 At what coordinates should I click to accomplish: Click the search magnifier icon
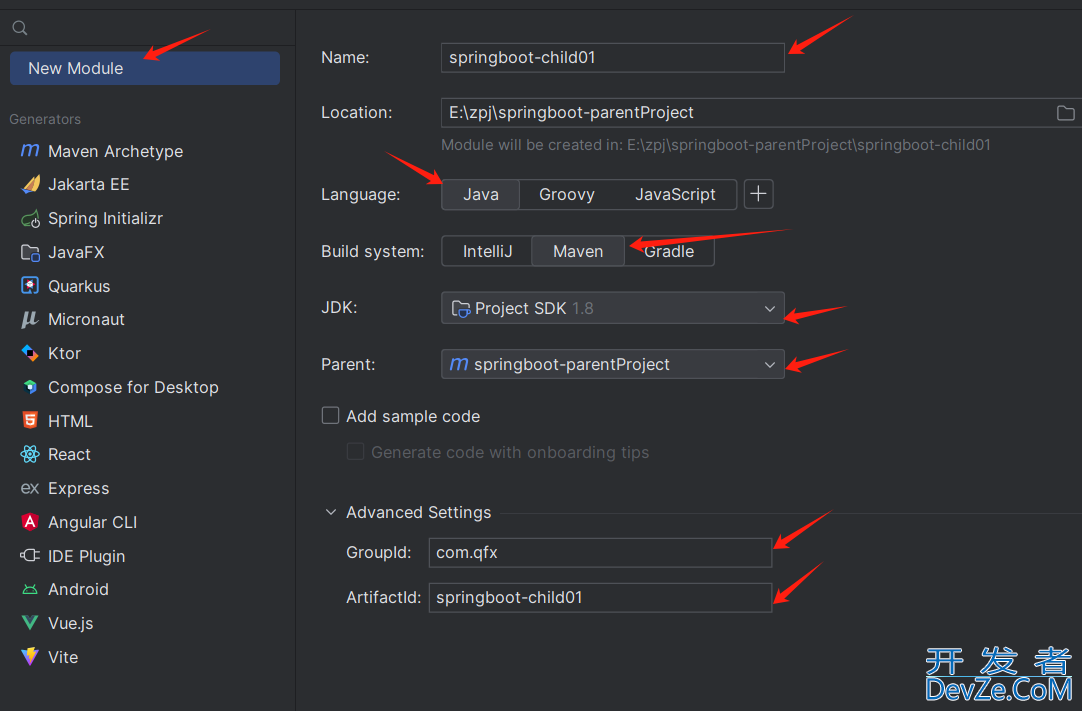[20, 28]
